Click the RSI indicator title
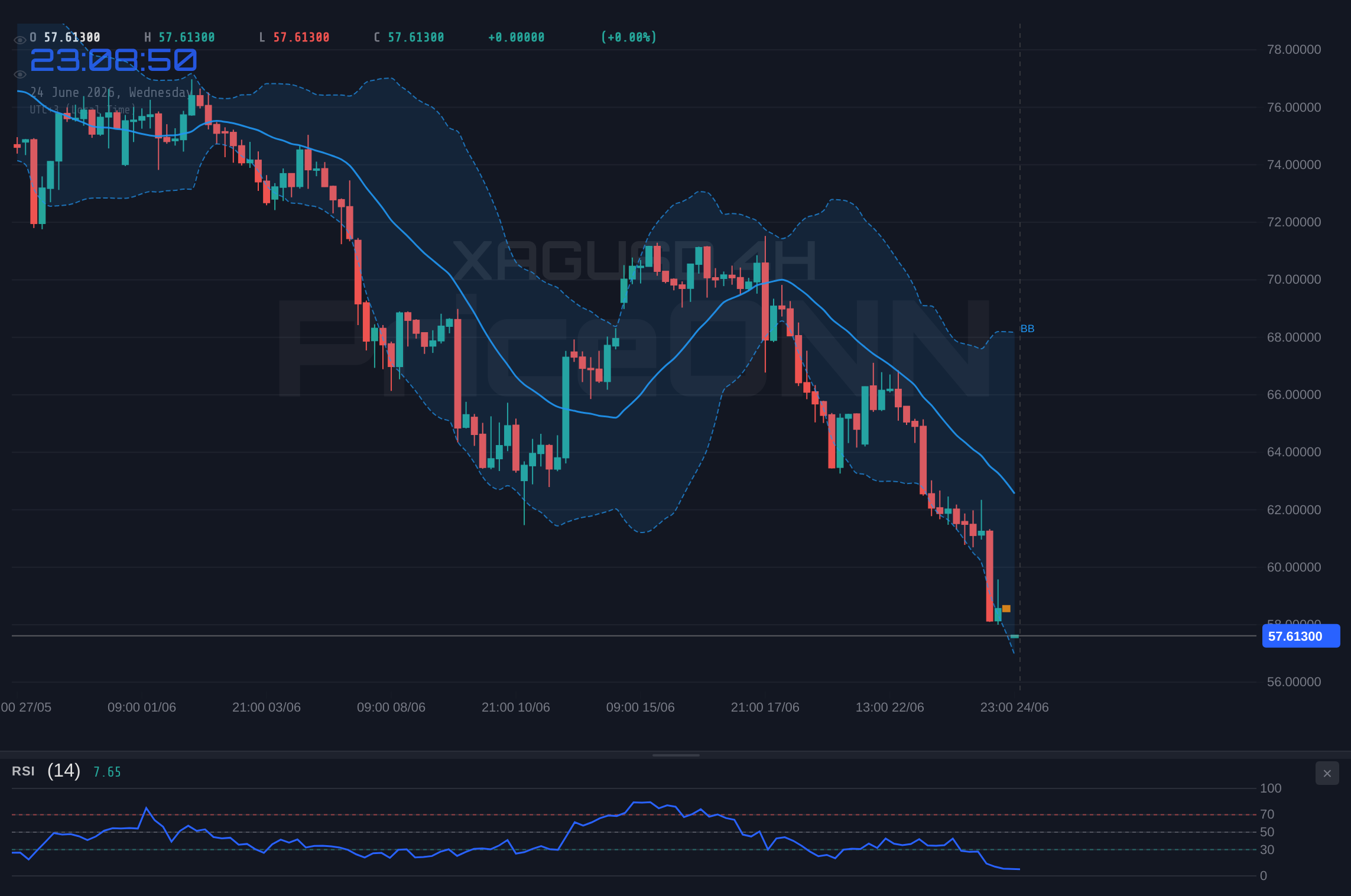Viewport: 1351px width, 896px height. 23,771
